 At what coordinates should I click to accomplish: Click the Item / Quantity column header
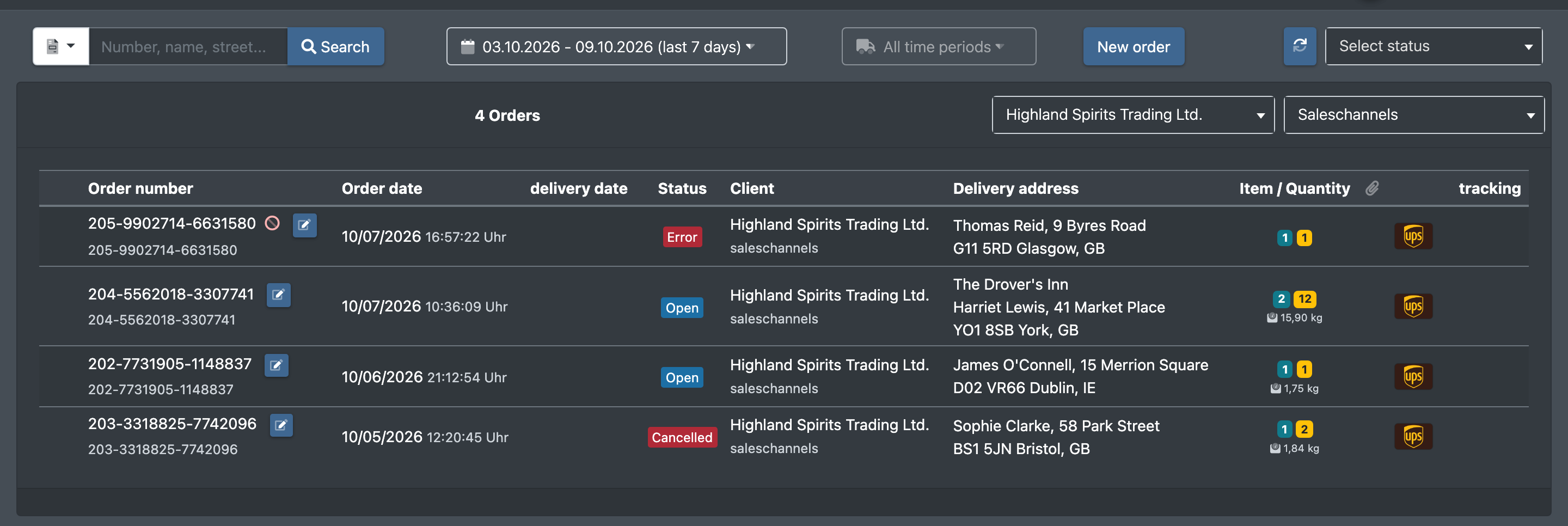coord(1294,188)
